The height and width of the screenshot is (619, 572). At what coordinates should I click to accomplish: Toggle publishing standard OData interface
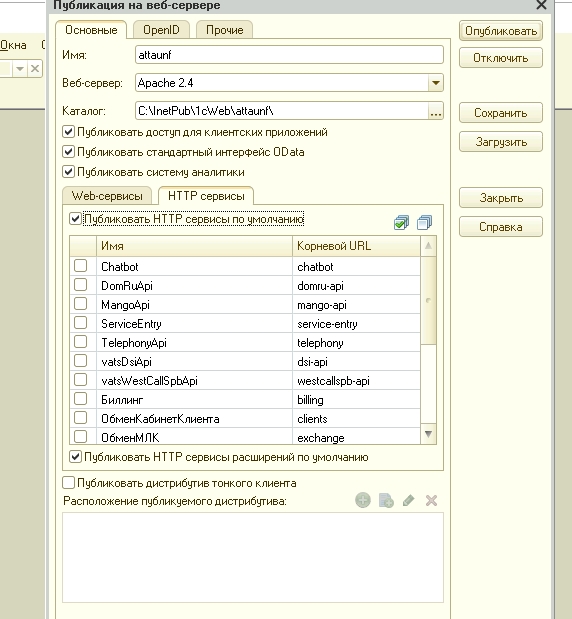(x=68, y=152)
